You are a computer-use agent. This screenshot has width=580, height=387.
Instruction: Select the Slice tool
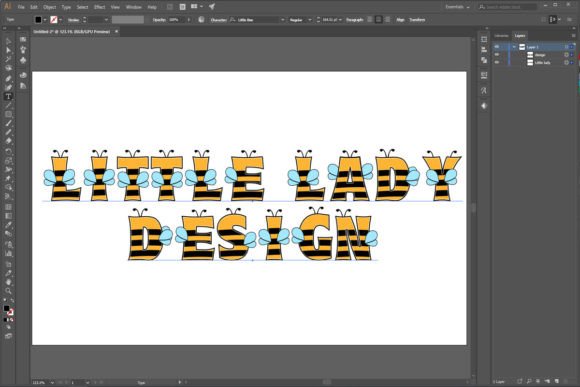coord(8,273)
